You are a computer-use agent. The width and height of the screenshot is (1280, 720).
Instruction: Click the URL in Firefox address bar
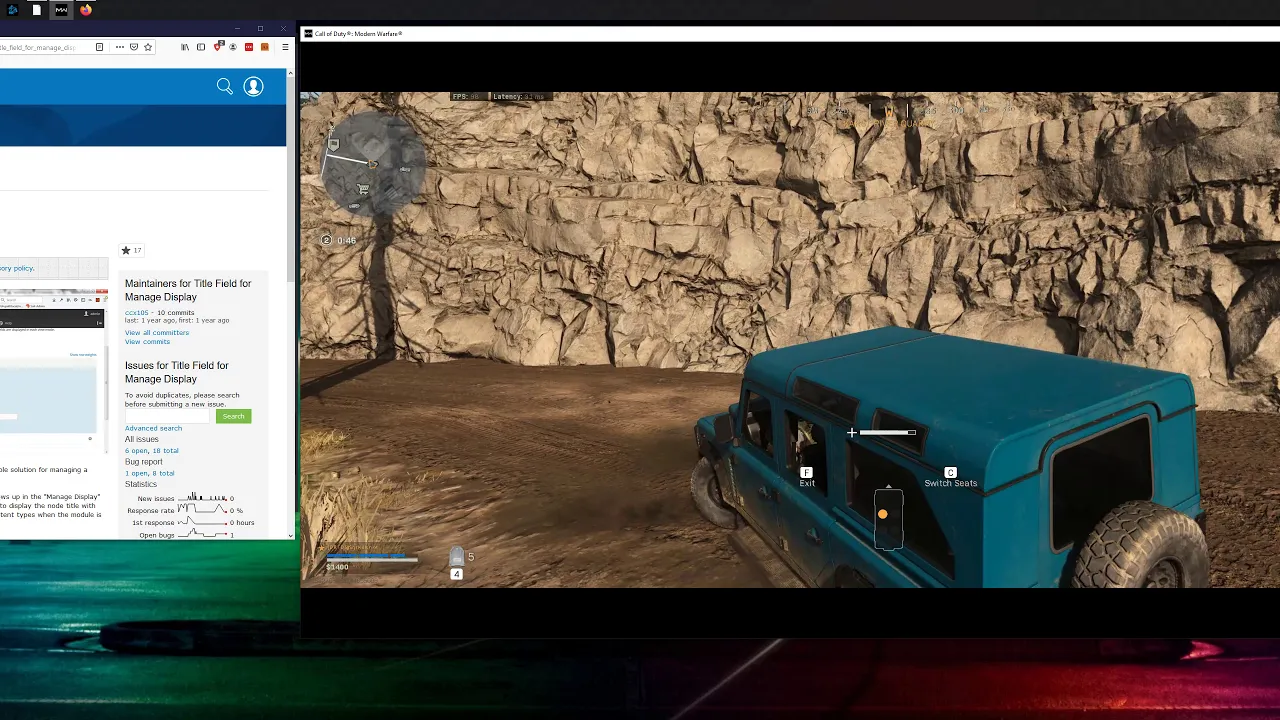38,47
